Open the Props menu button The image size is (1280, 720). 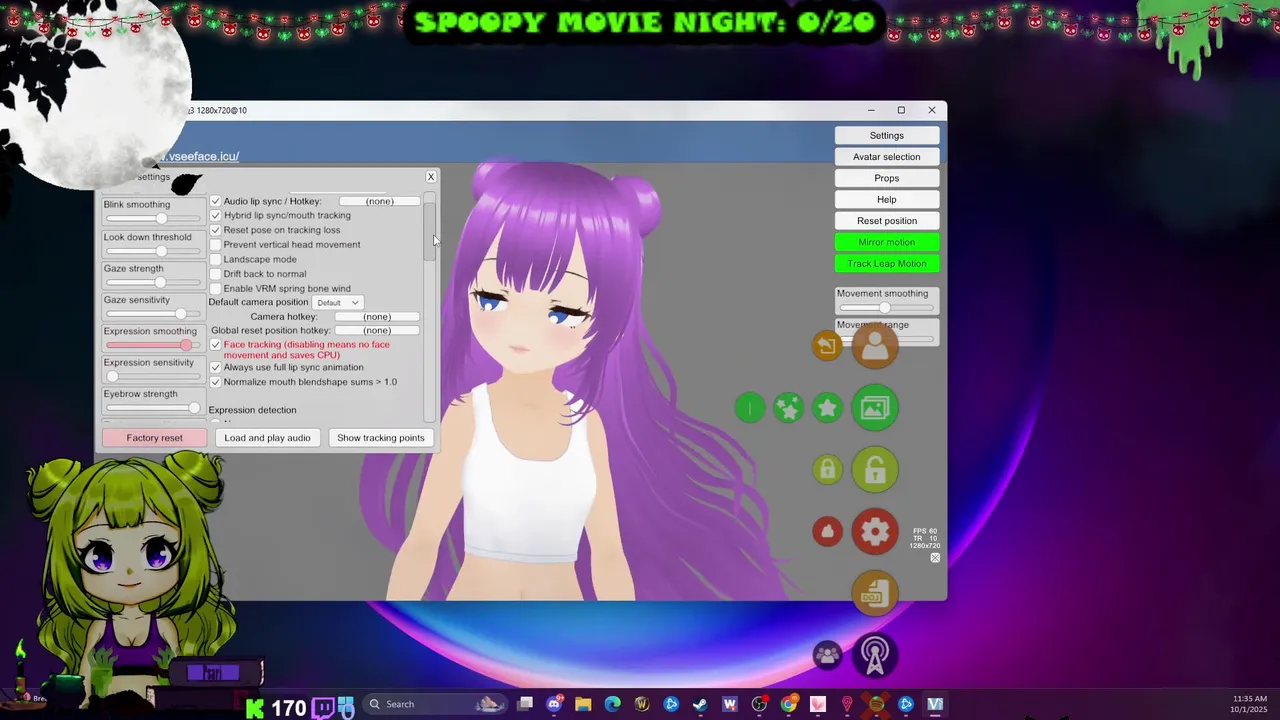pyautogui.click(x=887, y=178)
